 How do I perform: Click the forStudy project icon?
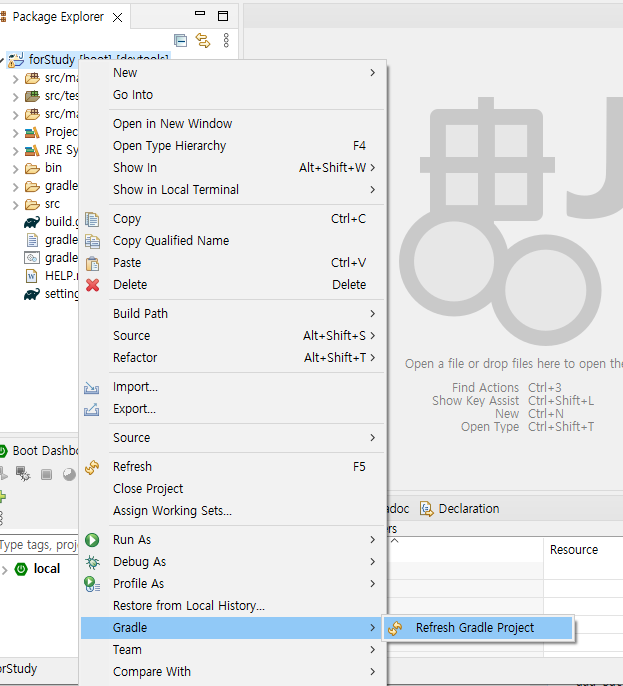[x=16, y=60]
